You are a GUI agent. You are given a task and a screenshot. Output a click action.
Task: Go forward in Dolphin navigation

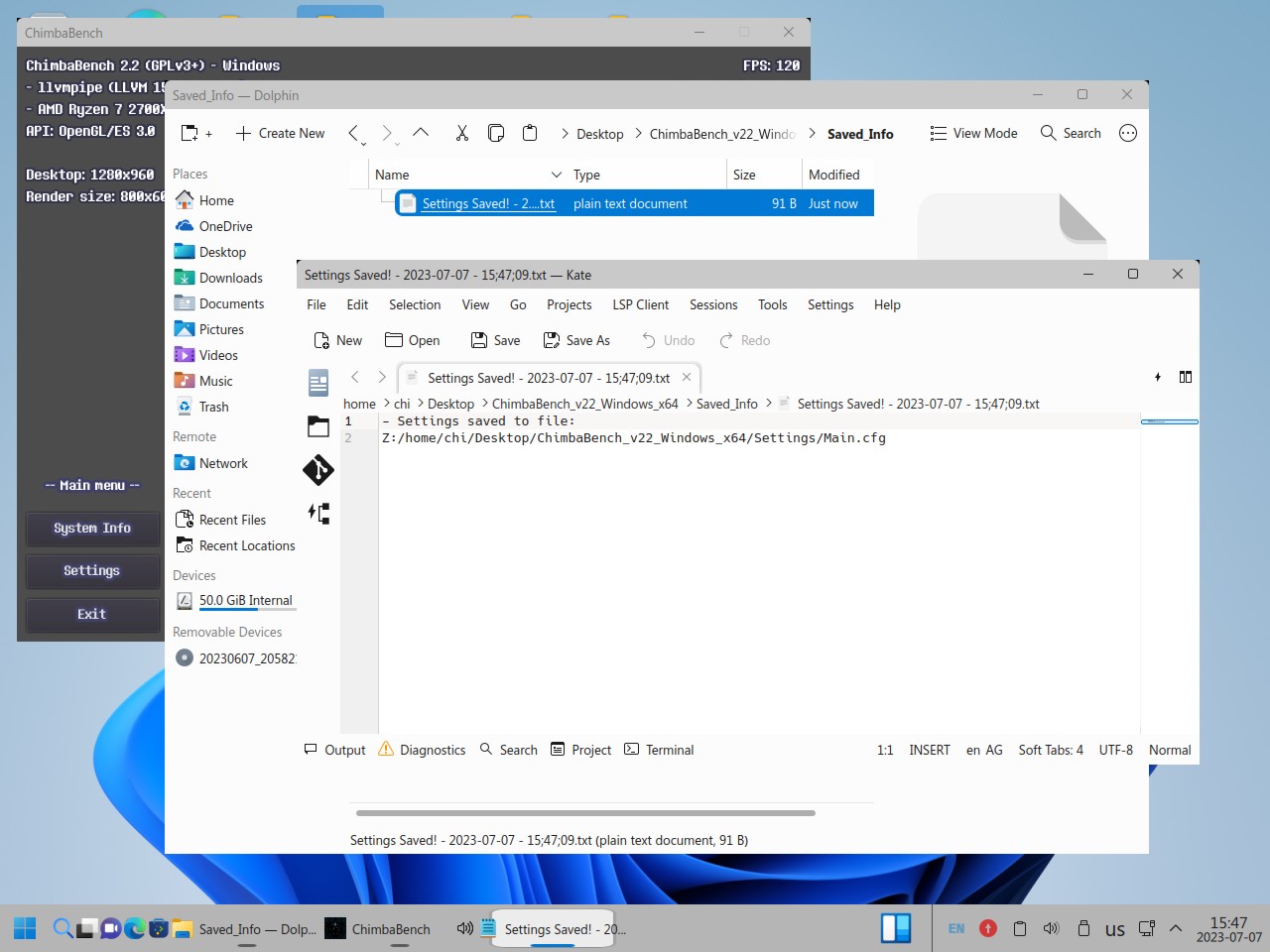[x=388, y=133]
